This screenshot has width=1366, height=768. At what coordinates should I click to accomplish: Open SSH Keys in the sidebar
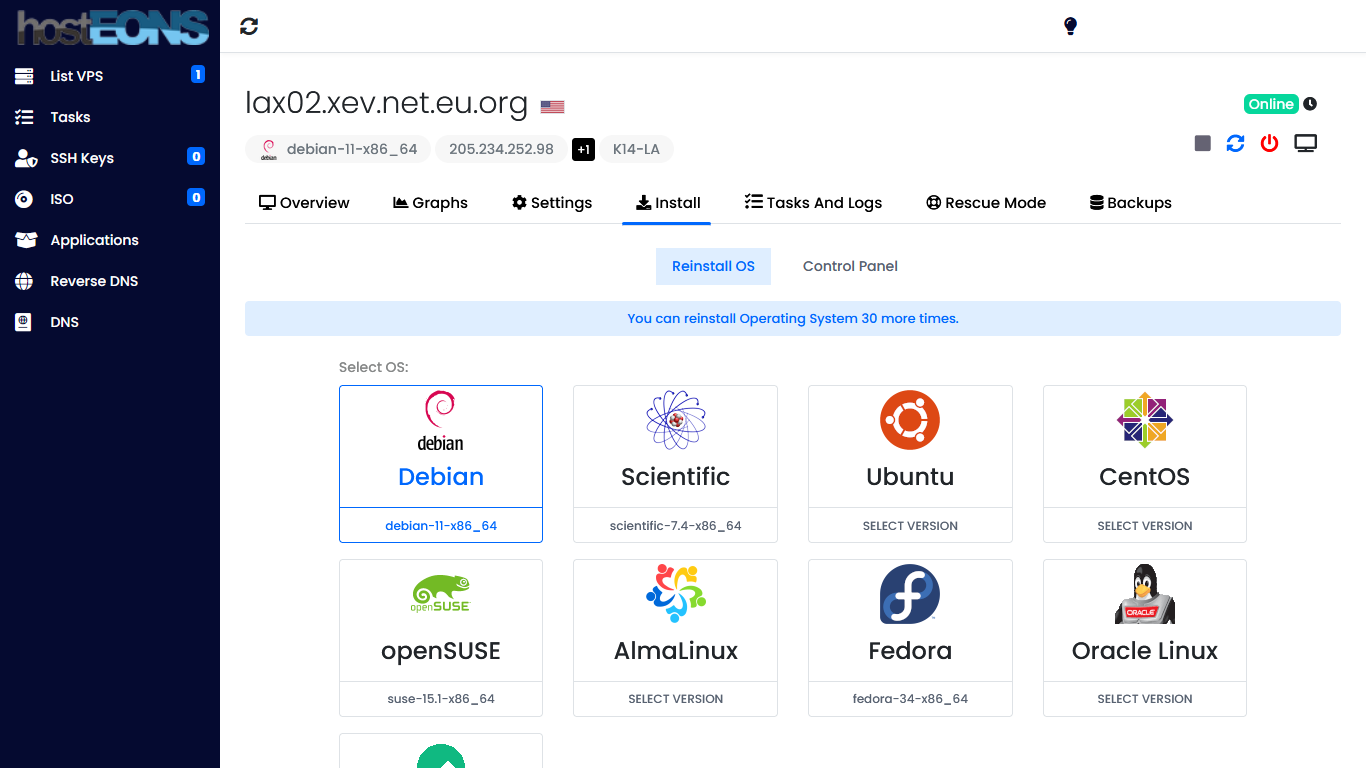point(82,158)
